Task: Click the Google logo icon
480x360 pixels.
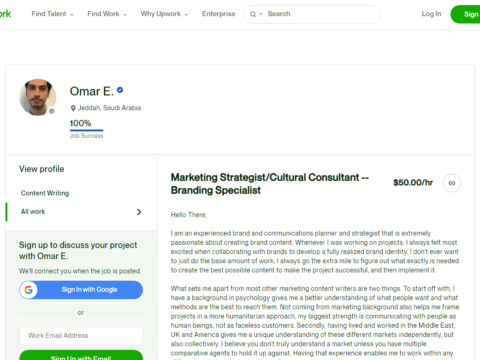Action: pyautogui.click(x=29, y=290)
